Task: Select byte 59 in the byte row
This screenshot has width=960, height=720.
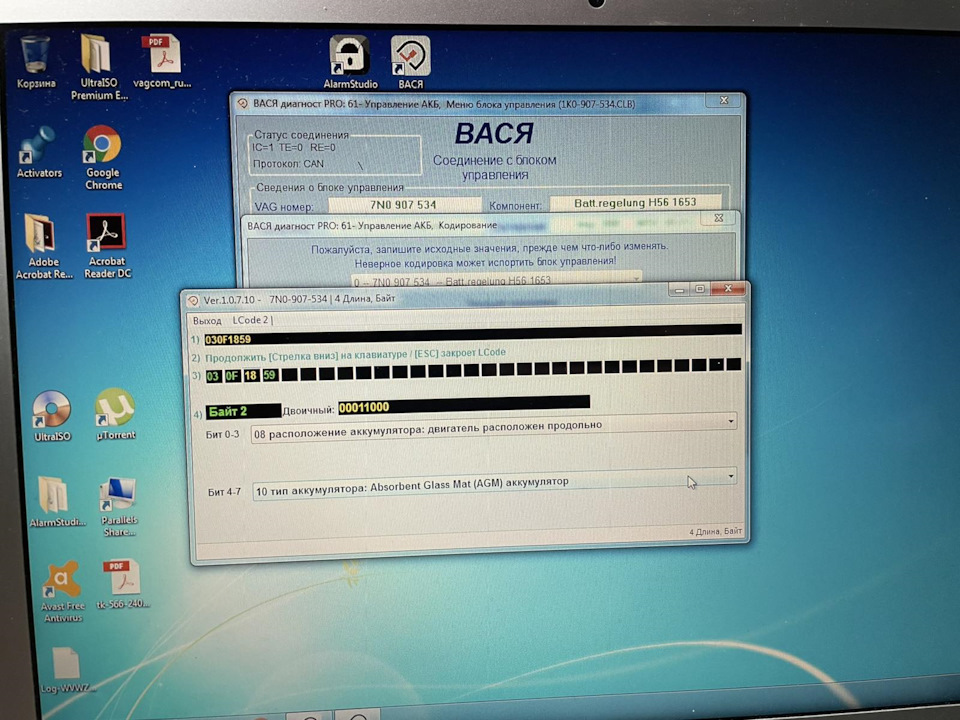Action: click(269, 375)
